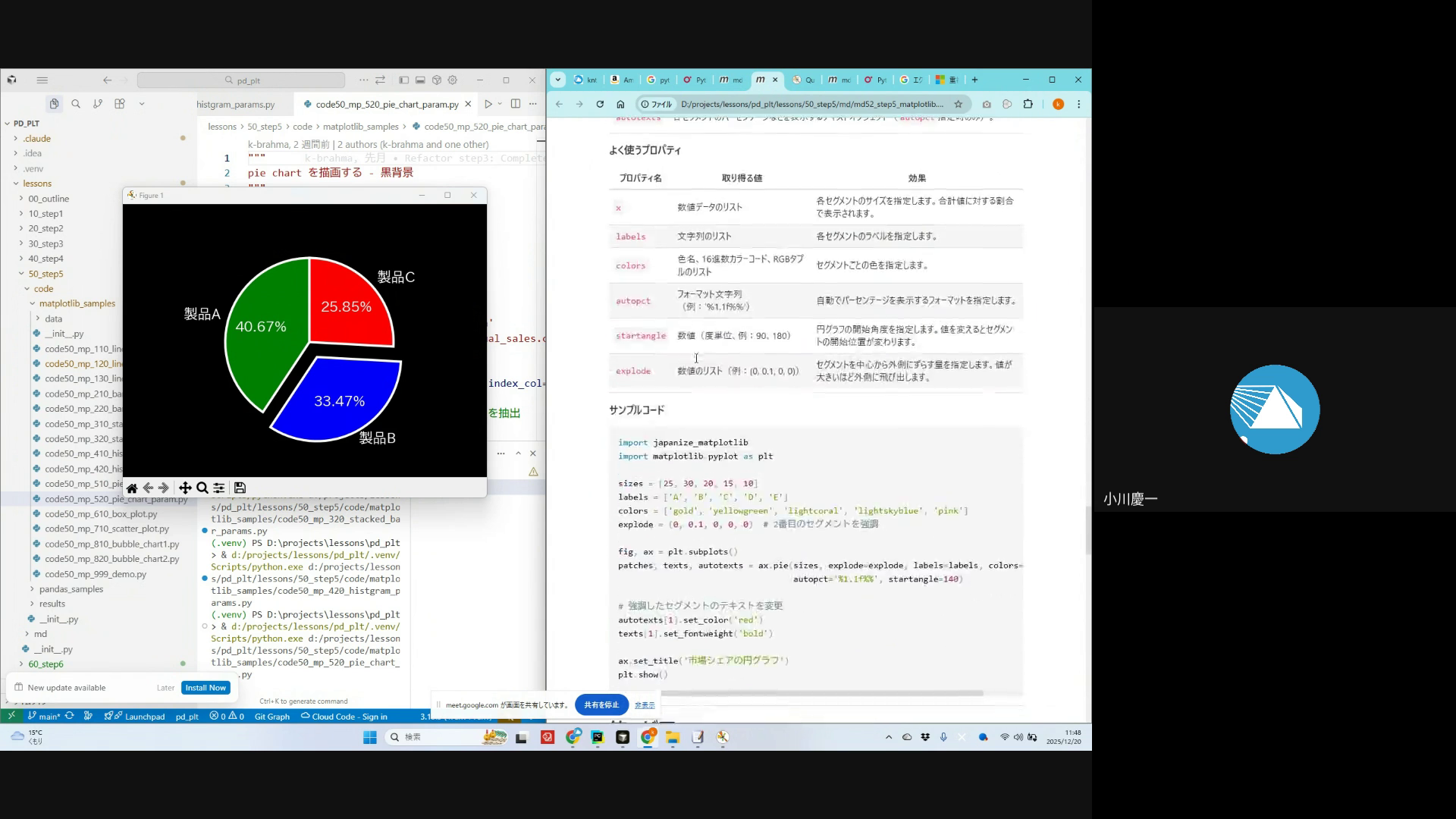Viewport: 1456px width, 819px height.
Task: Select the matplotlib Pan tool
Action: point(185,488)
